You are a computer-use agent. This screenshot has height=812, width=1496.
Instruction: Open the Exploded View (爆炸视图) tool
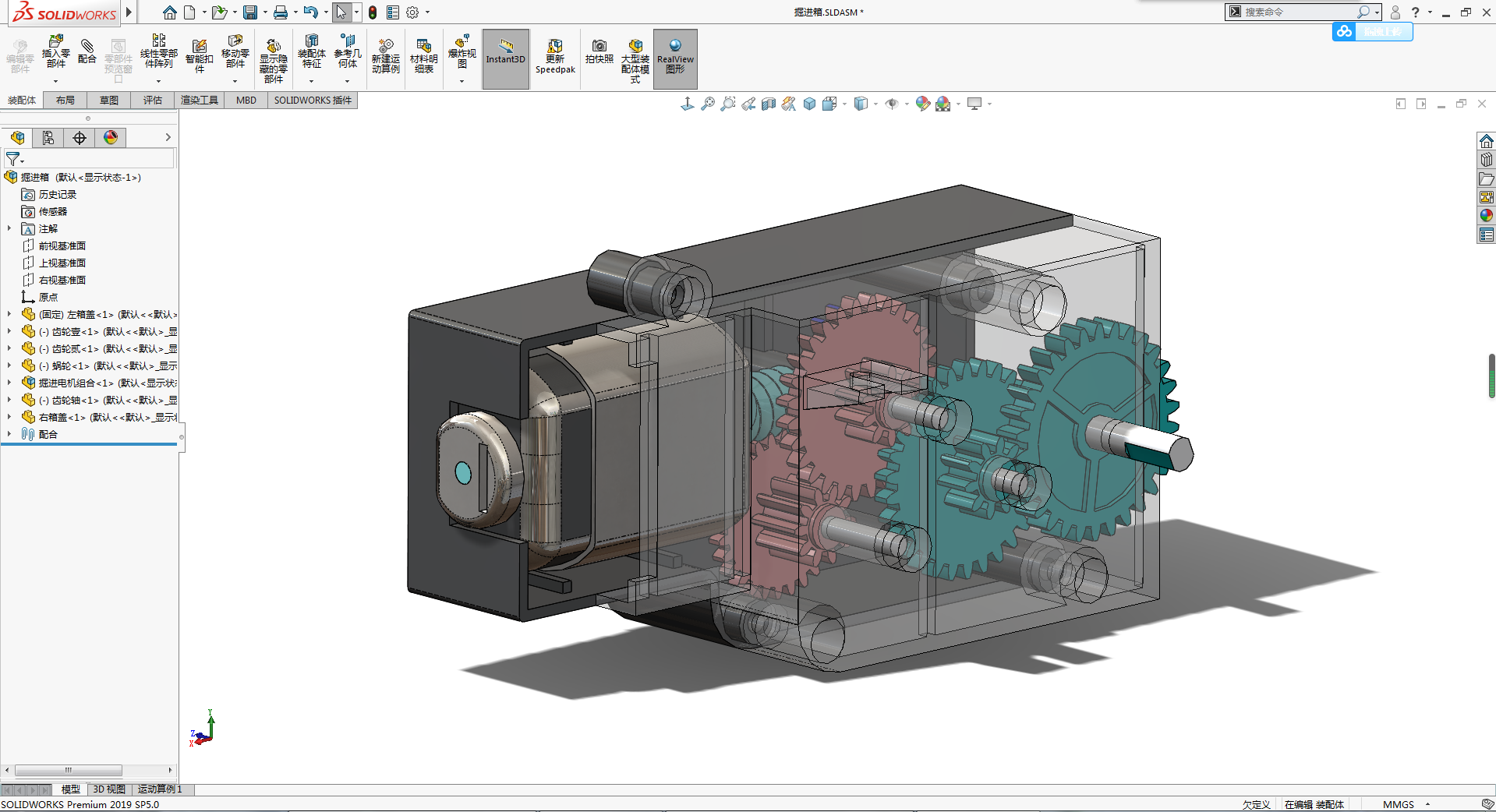(462, 51)
